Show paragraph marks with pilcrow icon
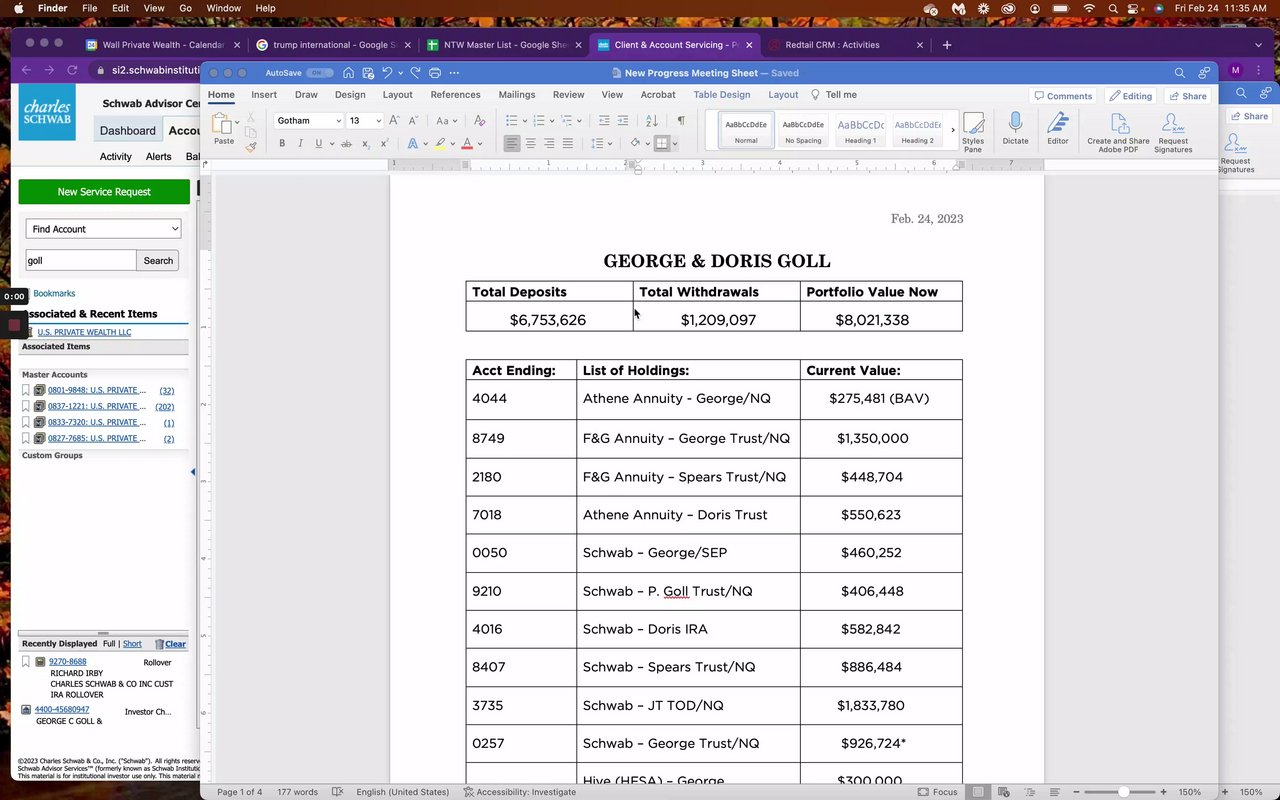The height and width of the screenshot is (800, 1280). 681,121
